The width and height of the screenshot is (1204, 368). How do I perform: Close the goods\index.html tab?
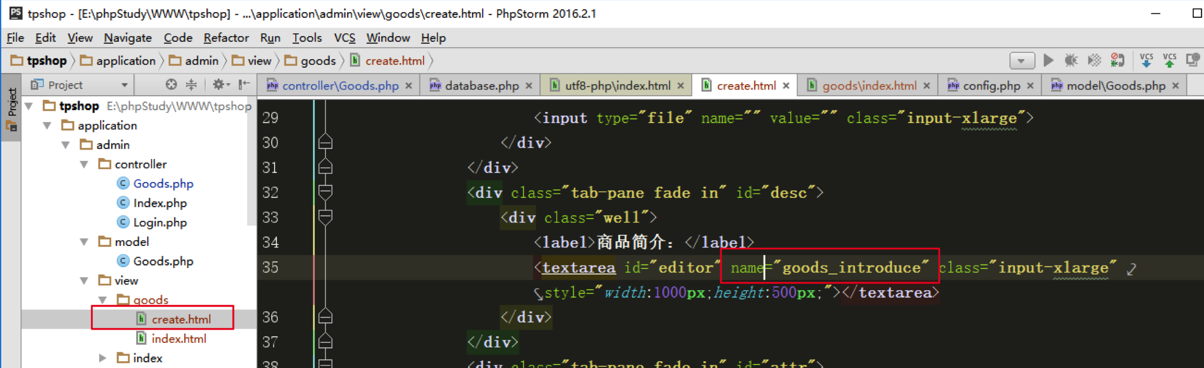pos(927,86)
